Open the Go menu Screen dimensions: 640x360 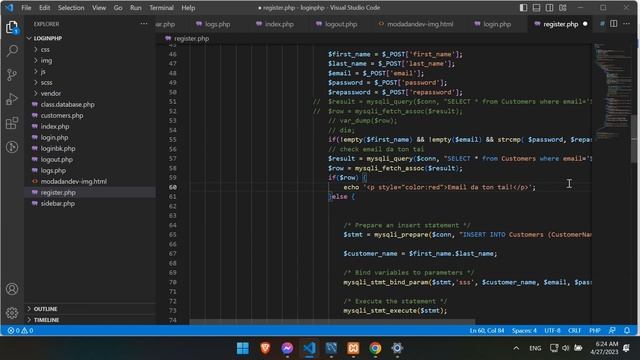point(118,8)
